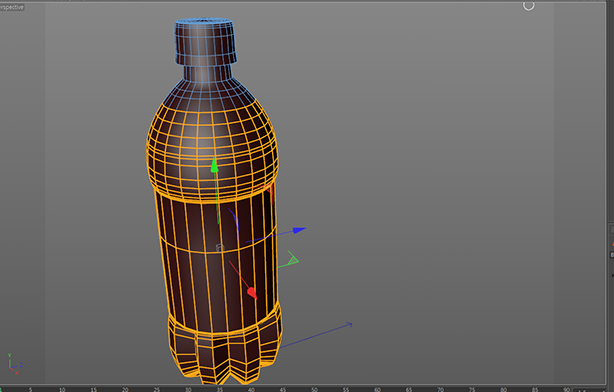Select the bottle's ridged base section
This screenshot has width=614, height=392.
click(x=225, y=349)
